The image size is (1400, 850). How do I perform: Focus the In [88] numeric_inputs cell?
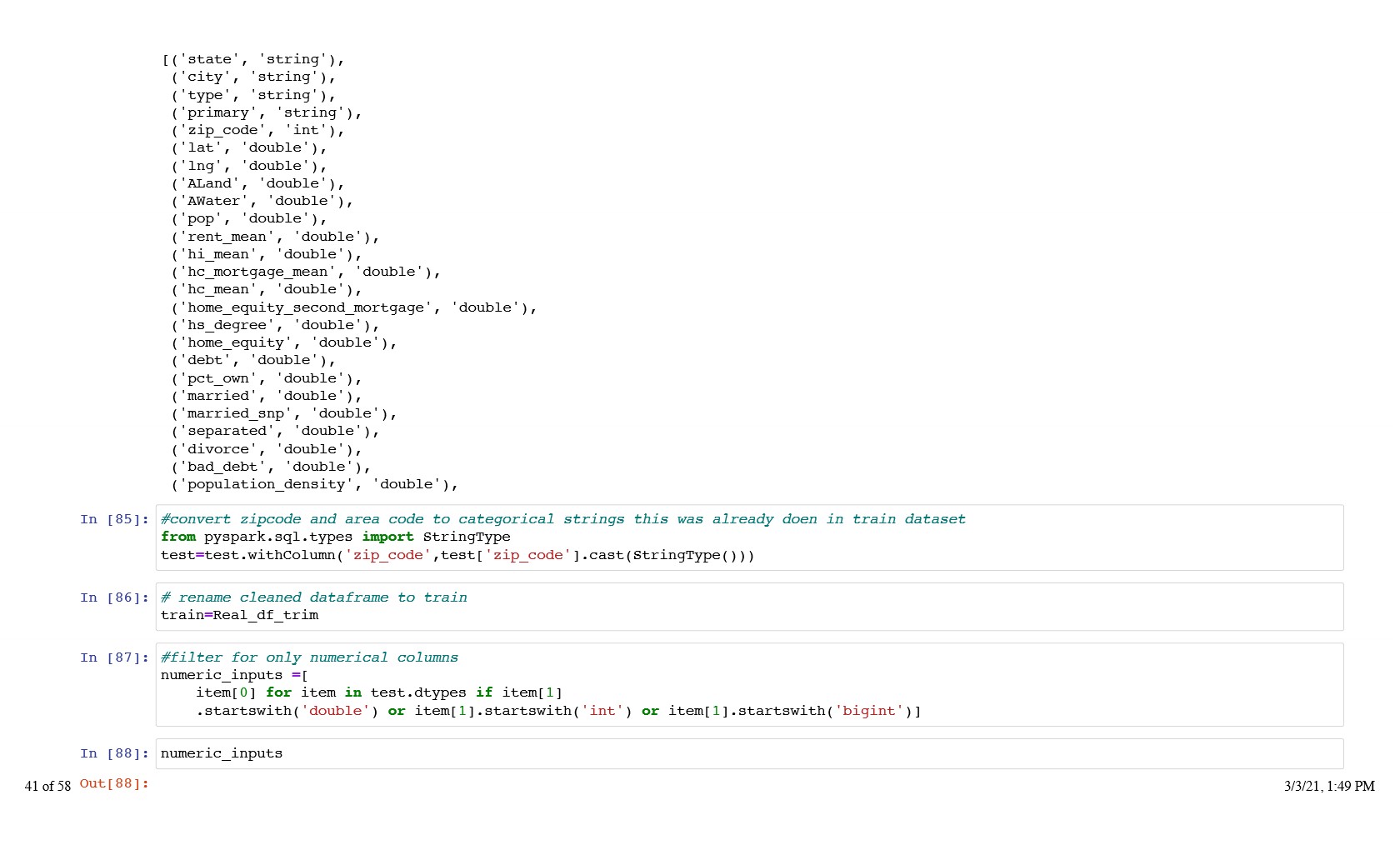pyautogui.click(x=750, y=753)
